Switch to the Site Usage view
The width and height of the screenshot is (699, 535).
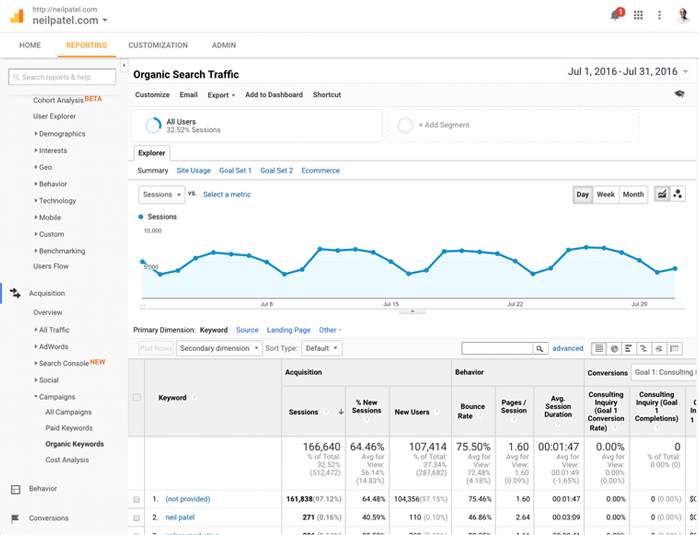coord(193,170)
